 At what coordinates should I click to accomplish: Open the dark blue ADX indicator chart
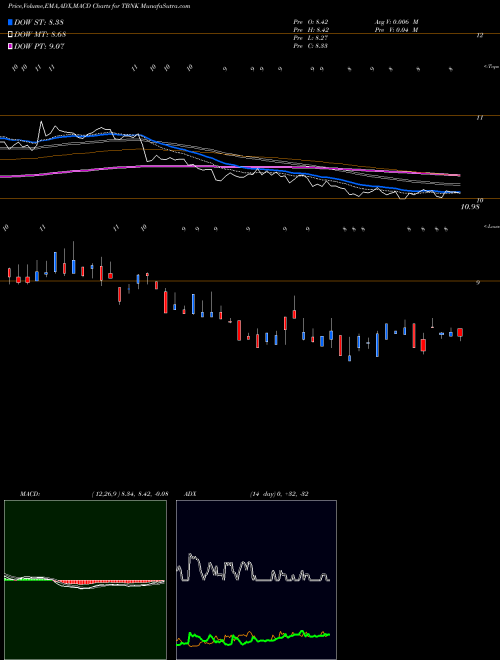(x=256, y=580)
